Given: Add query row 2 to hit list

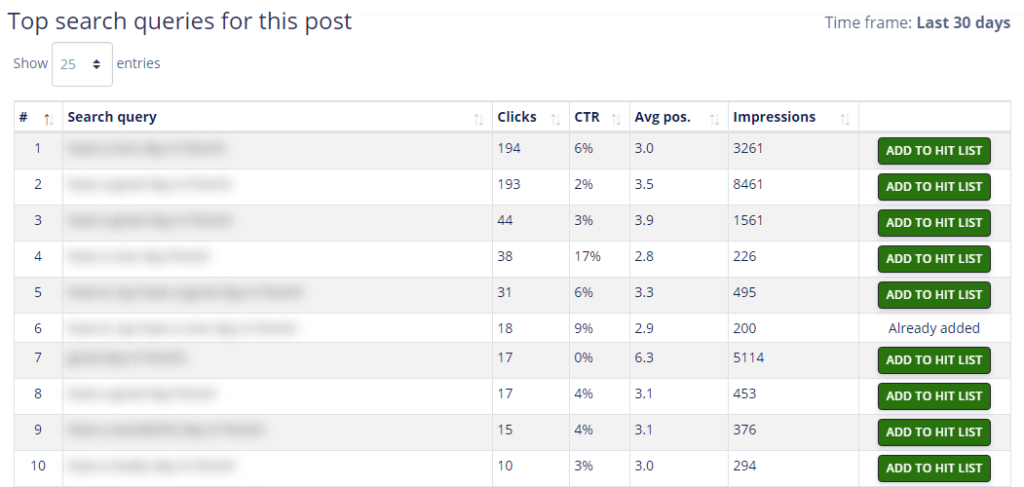Looking at the screenshot, I should 934,187.
